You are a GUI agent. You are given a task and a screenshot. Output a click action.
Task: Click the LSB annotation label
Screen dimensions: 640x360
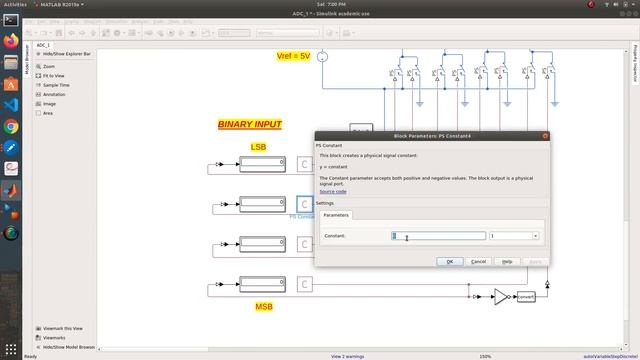[258, 147]
